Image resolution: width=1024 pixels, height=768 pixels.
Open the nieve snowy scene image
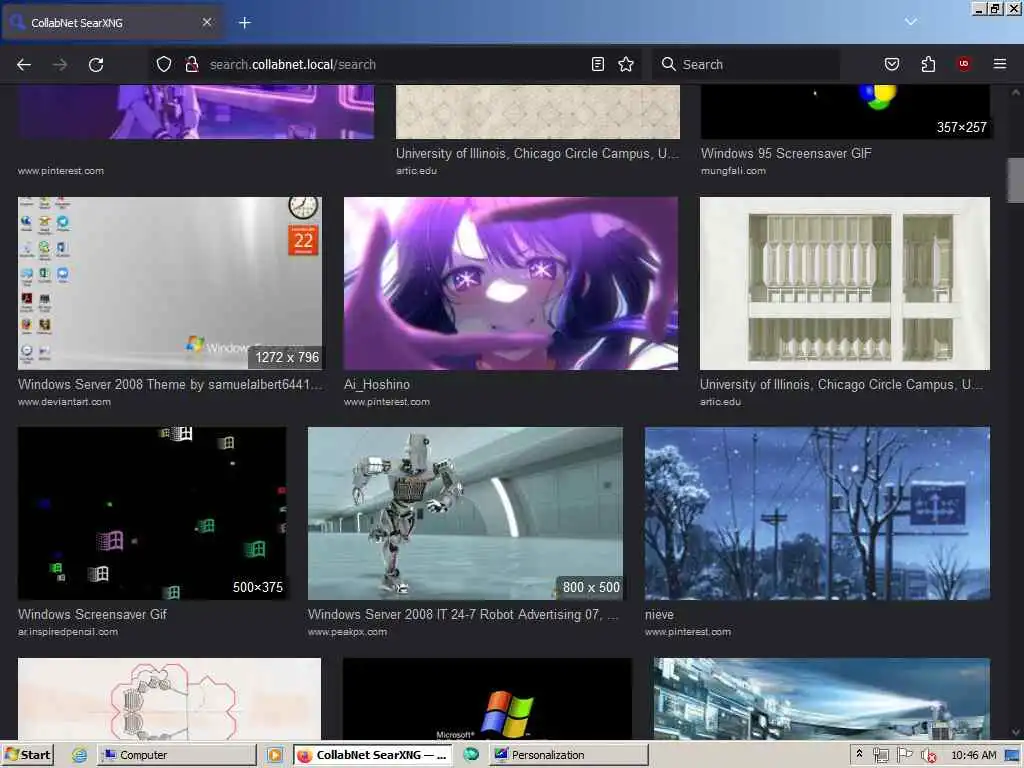coord(817,513)
